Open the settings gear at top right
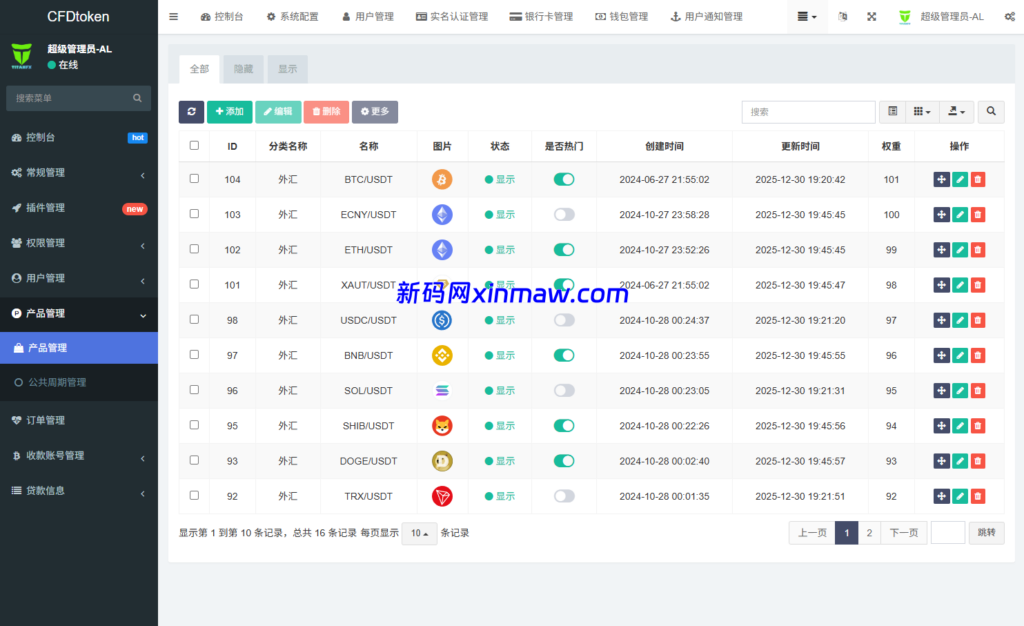 coord(1009,16)
